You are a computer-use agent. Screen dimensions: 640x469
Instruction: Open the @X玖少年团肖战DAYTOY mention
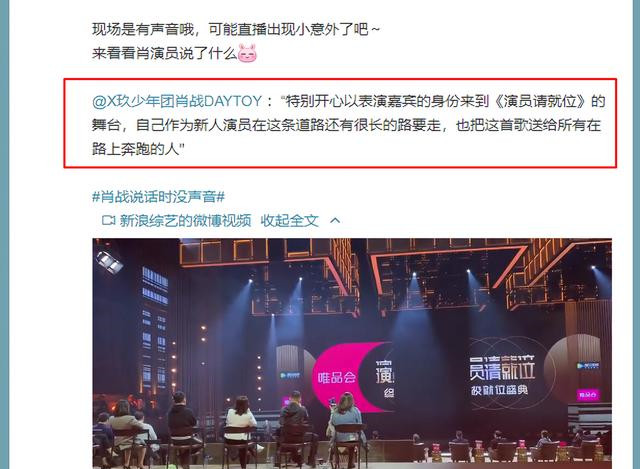tap(176, 101)
